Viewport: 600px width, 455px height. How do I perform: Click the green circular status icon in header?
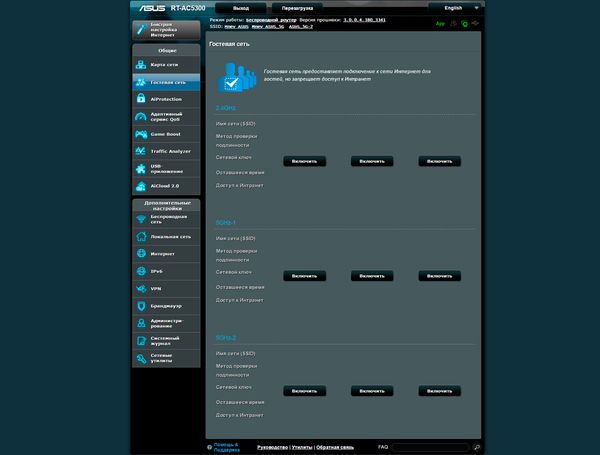click(x=464, y=24)
